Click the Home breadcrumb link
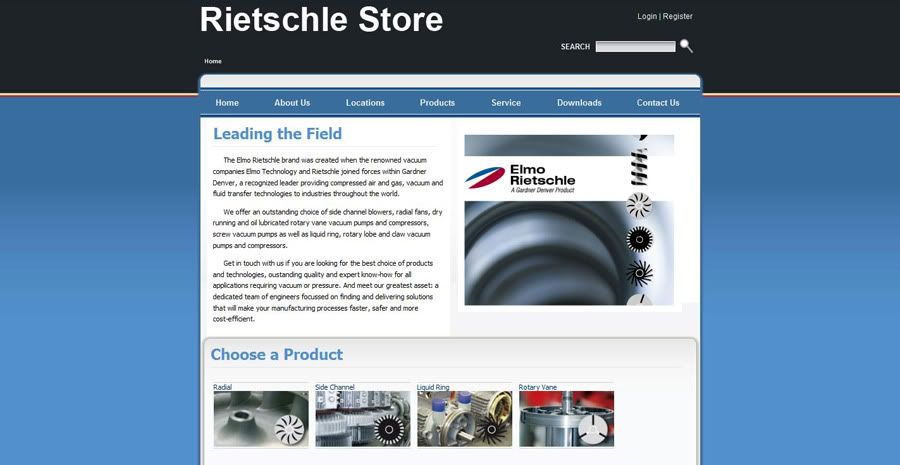This screenshot has height=465, width=900. (213, 61)
